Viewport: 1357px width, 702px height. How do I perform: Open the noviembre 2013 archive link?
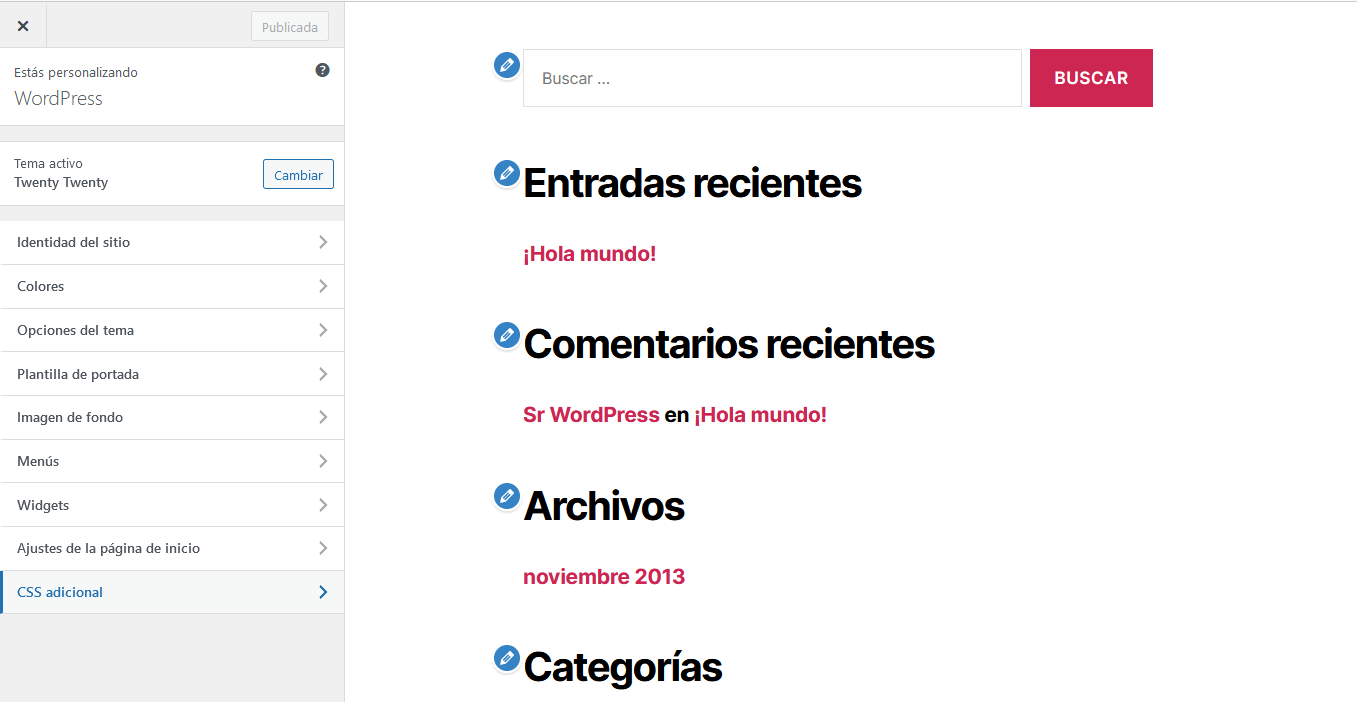[x=603, y=577]
